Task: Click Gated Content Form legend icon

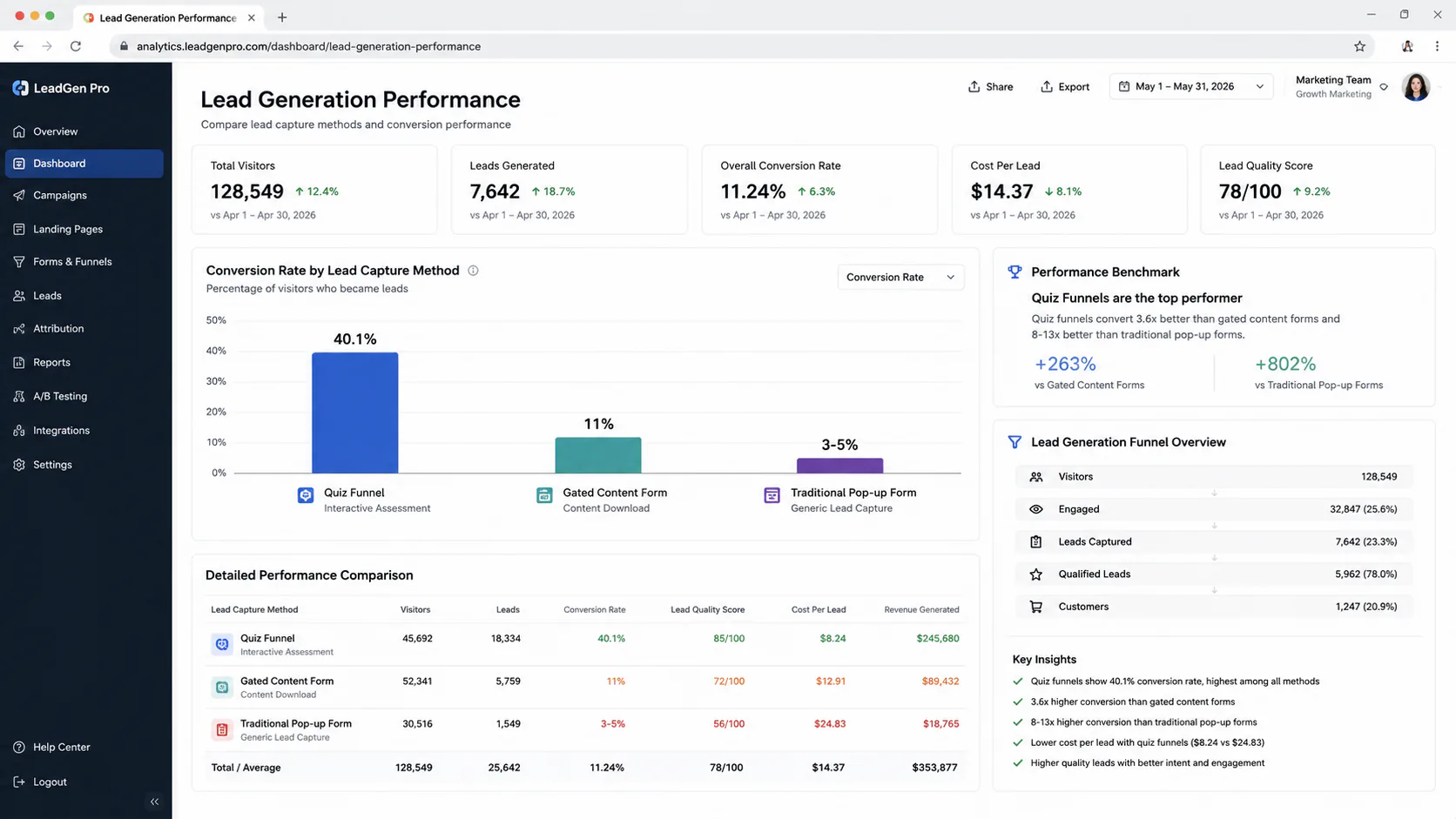Action: pos(544,495)
